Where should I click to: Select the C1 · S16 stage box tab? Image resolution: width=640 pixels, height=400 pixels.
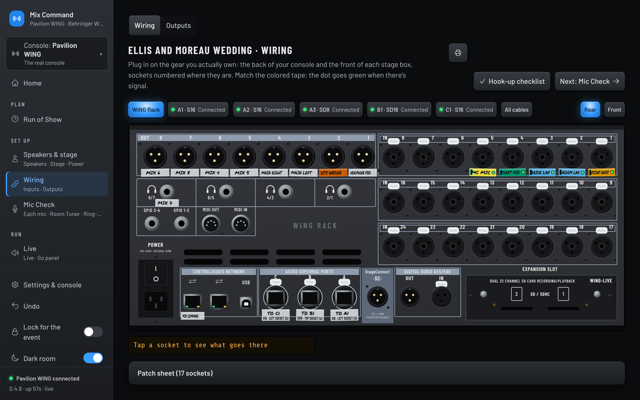[466, 109]
